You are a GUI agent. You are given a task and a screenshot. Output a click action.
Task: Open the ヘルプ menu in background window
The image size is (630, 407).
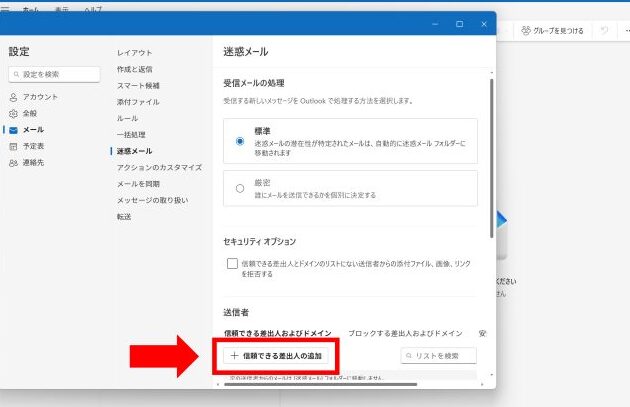click(93, 9)
